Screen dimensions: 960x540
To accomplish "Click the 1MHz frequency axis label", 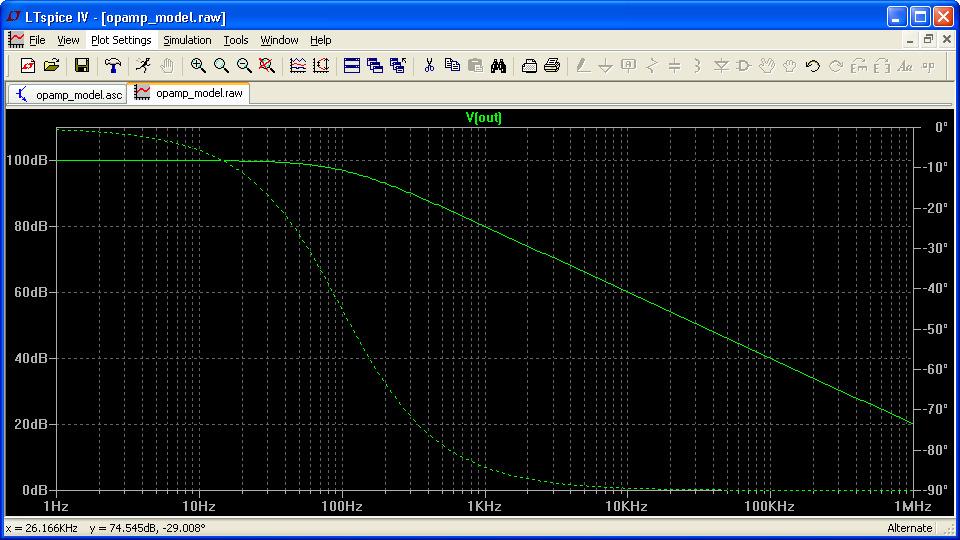I will (912, 506).
